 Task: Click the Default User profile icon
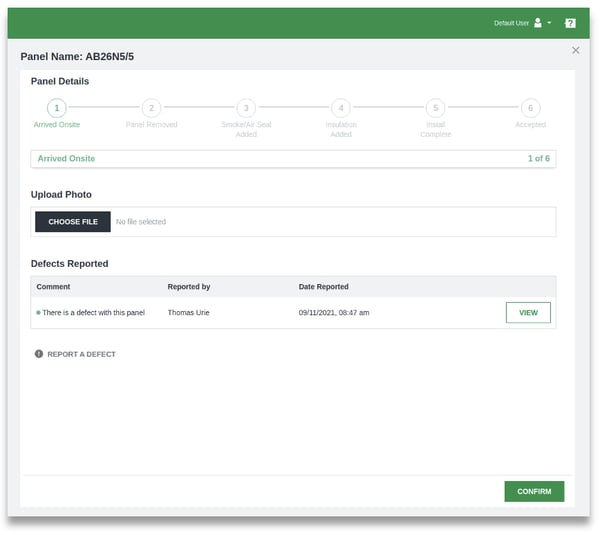pos(538,22)
